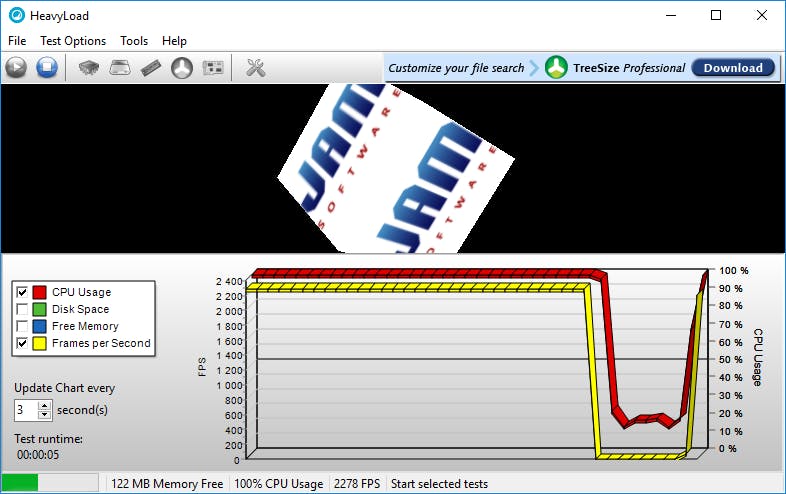Screen dimensions: 786x494
Task: Click TreeSize Professional banner label
Action: (629, 68)
